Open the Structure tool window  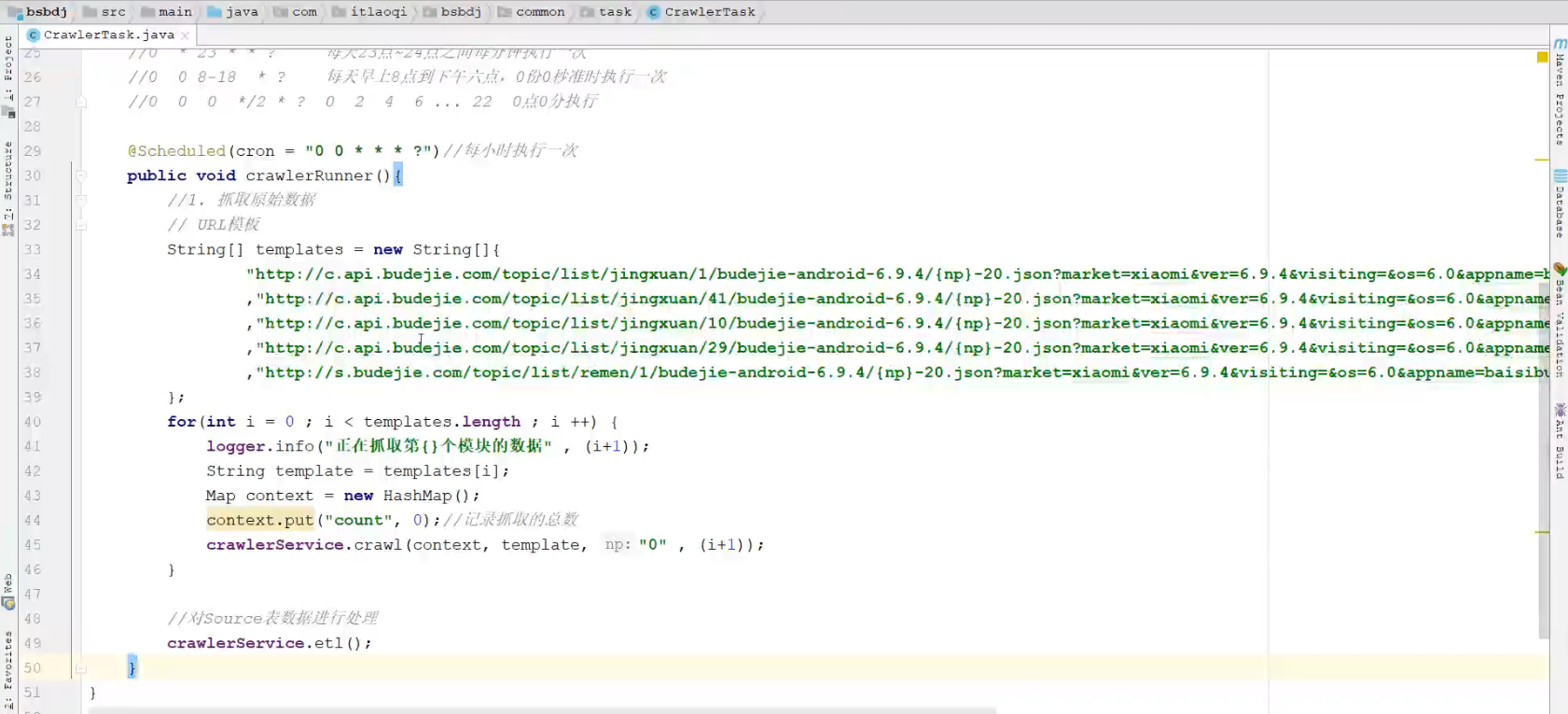(8, 188)
